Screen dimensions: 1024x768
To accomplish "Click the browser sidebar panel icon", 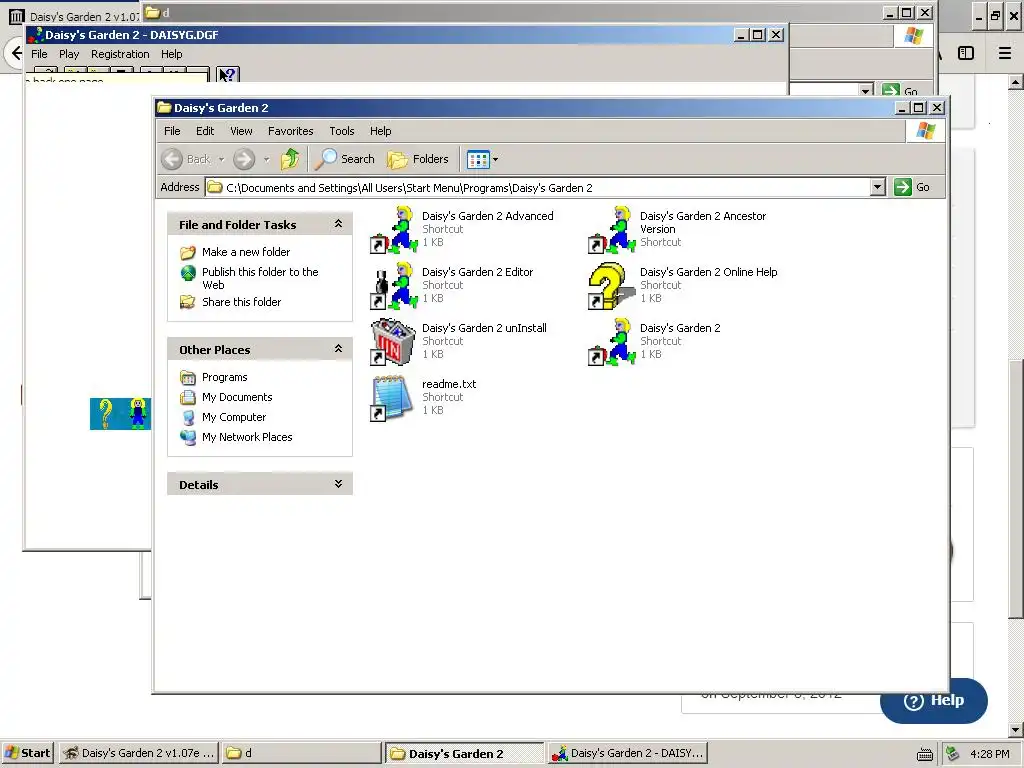I will 966,53.
